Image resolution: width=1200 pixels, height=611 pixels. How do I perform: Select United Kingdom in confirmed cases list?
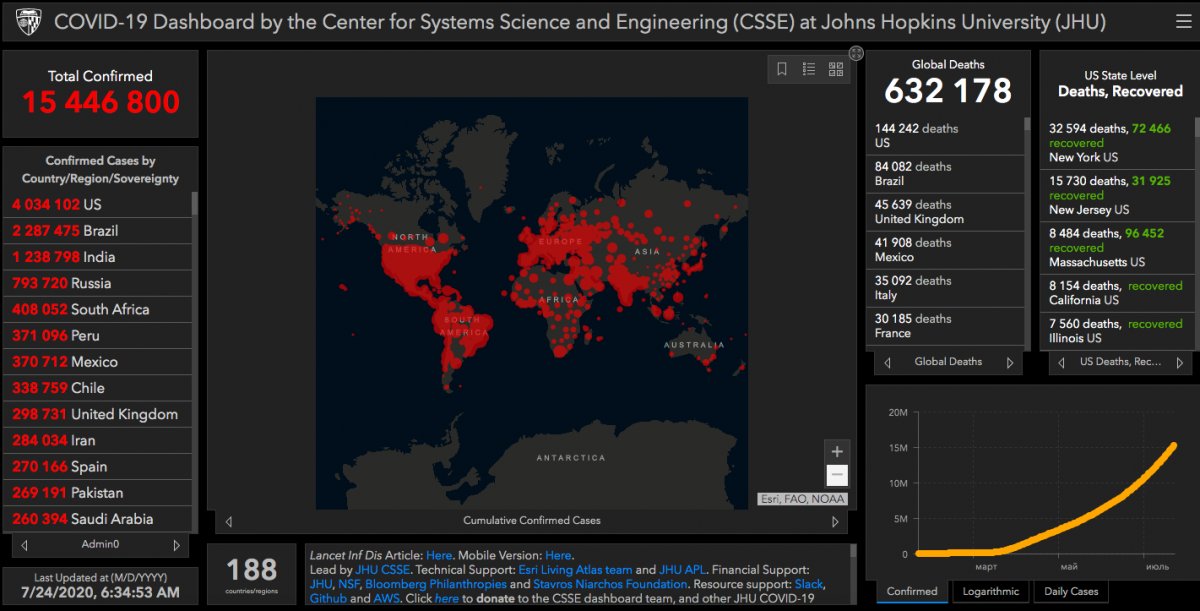(98, 414)
